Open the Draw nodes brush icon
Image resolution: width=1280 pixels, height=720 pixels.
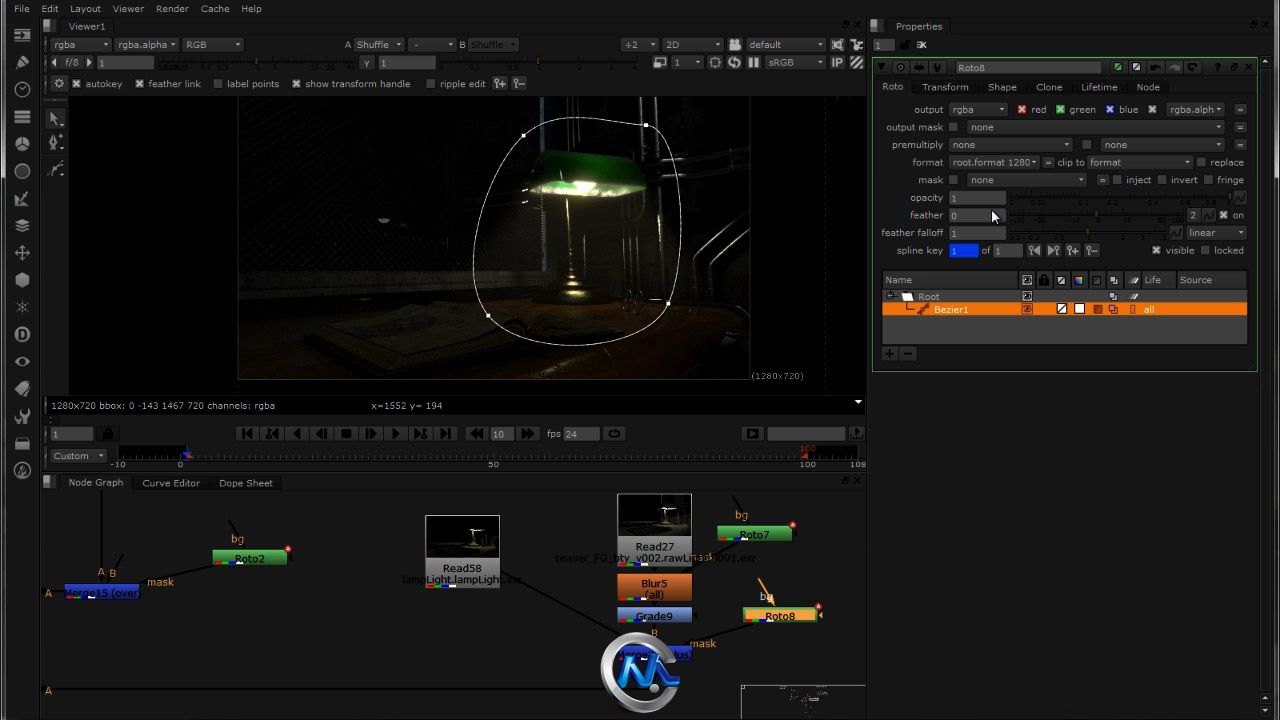pos(22,62)
